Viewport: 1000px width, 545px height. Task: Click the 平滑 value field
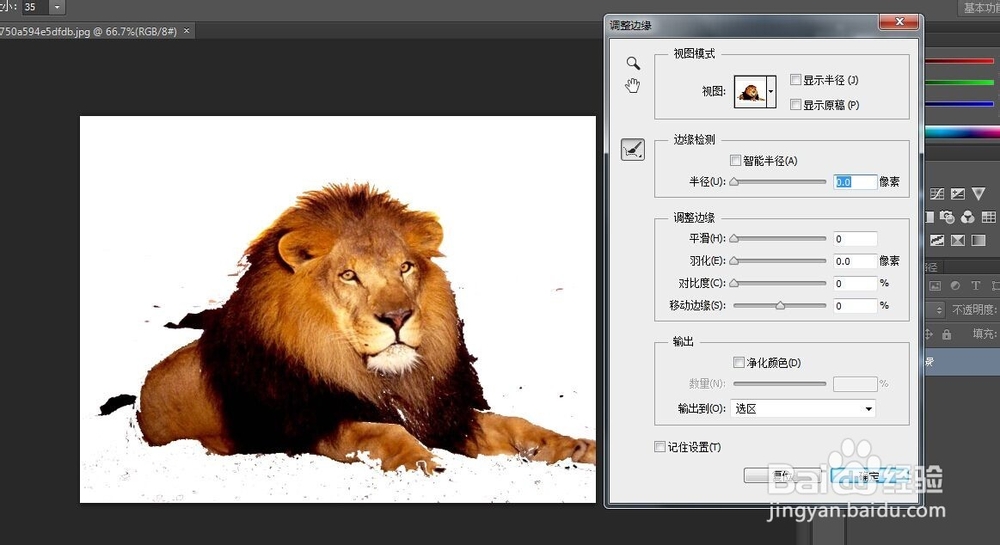[x=855, y=238]
